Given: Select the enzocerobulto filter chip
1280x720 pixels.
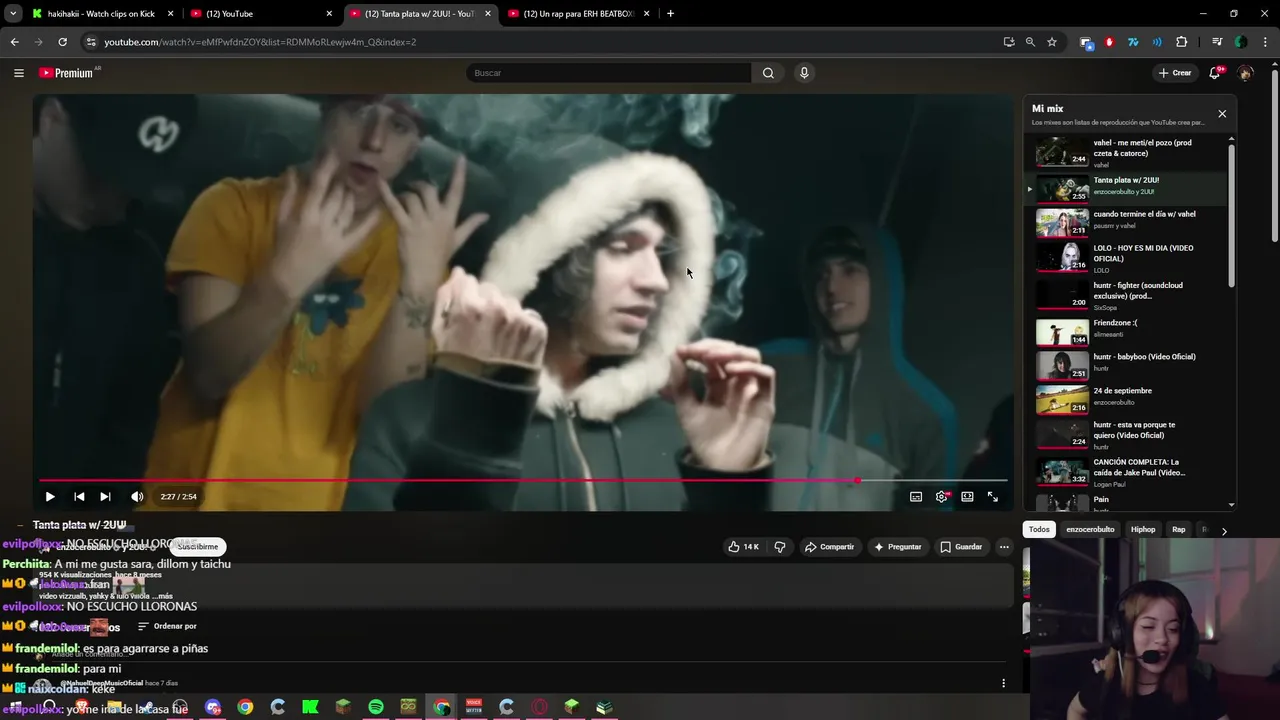Looking at the screenshot, I should pos(1090,530).
